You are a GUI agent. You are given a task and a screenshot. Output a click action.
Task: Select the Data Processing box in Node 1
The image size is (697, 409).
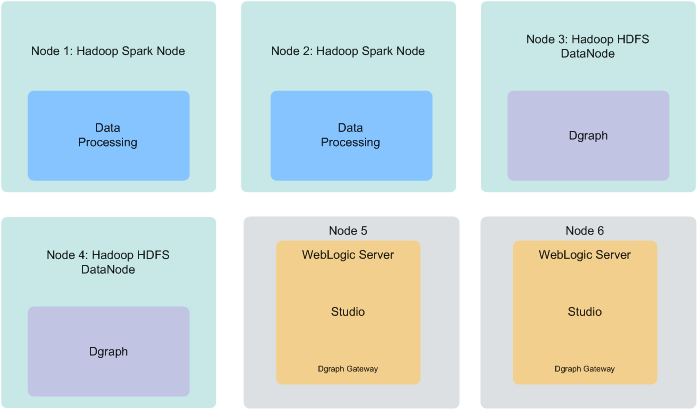coord(108,136)
